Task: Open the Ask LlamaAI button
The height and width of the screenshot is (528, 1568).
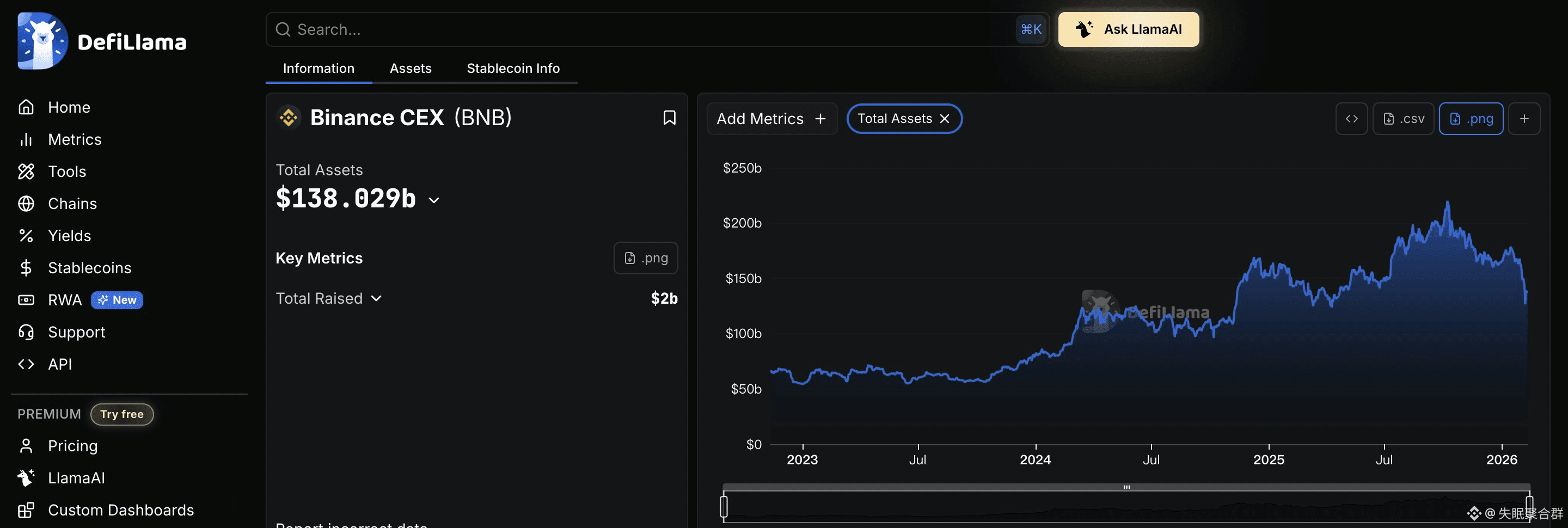Action: point(1129,29)
